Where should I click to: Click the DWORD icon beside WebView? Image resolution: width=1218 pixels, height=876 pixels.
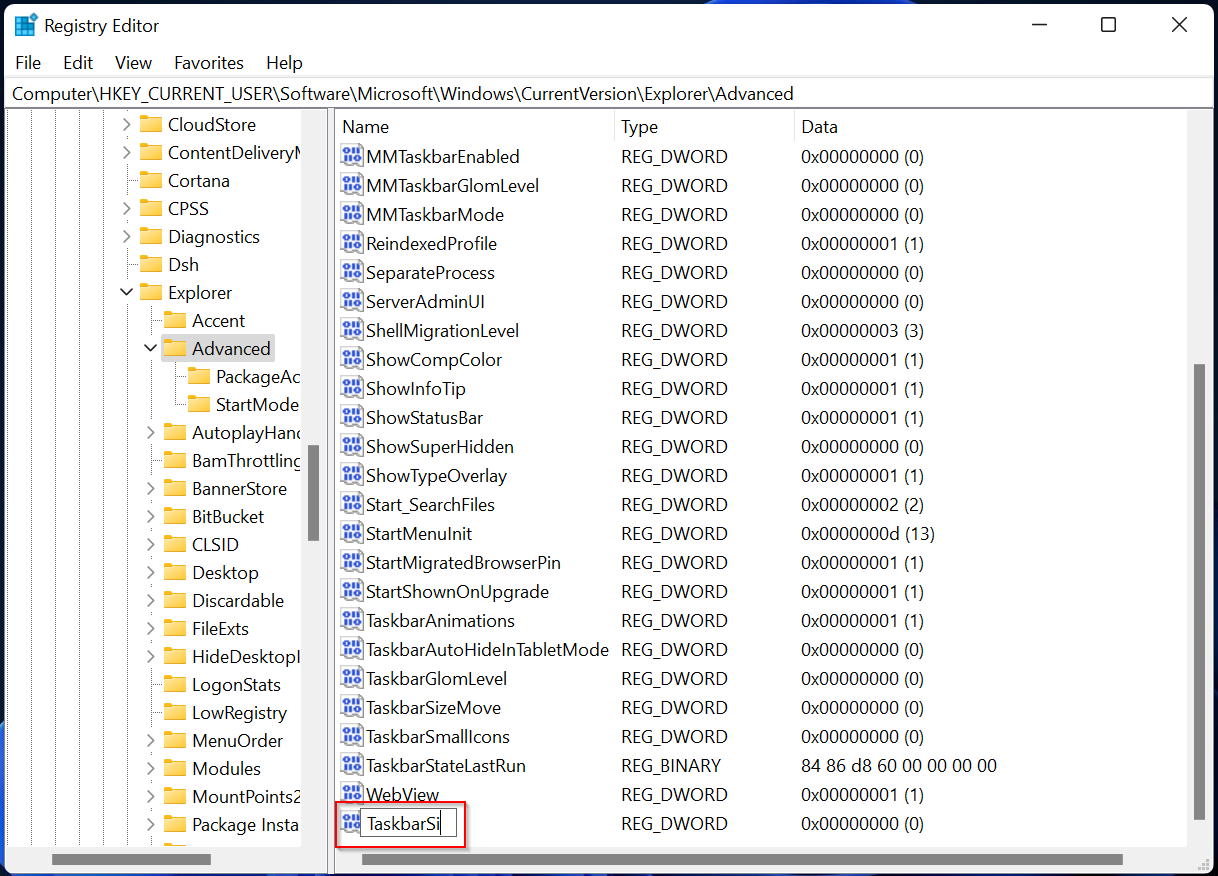(x=351, y=794)
